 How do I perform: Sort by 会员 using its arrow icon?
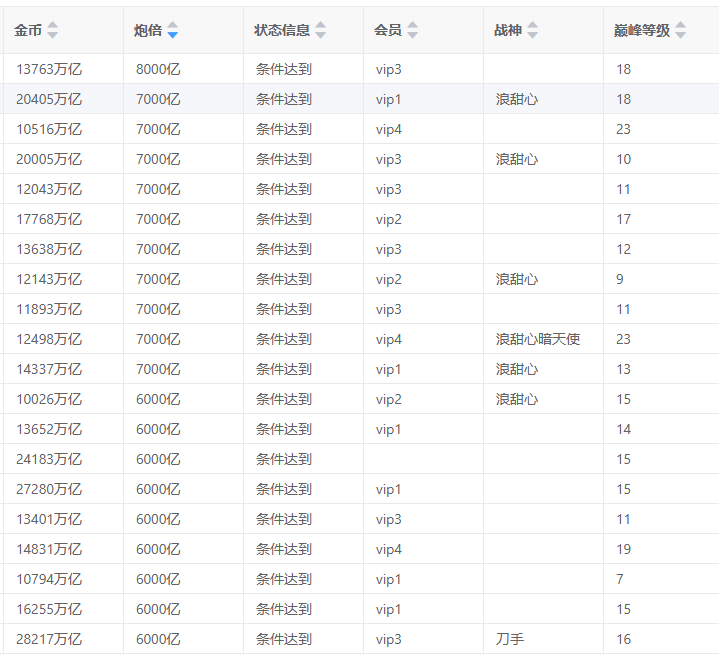413,31
